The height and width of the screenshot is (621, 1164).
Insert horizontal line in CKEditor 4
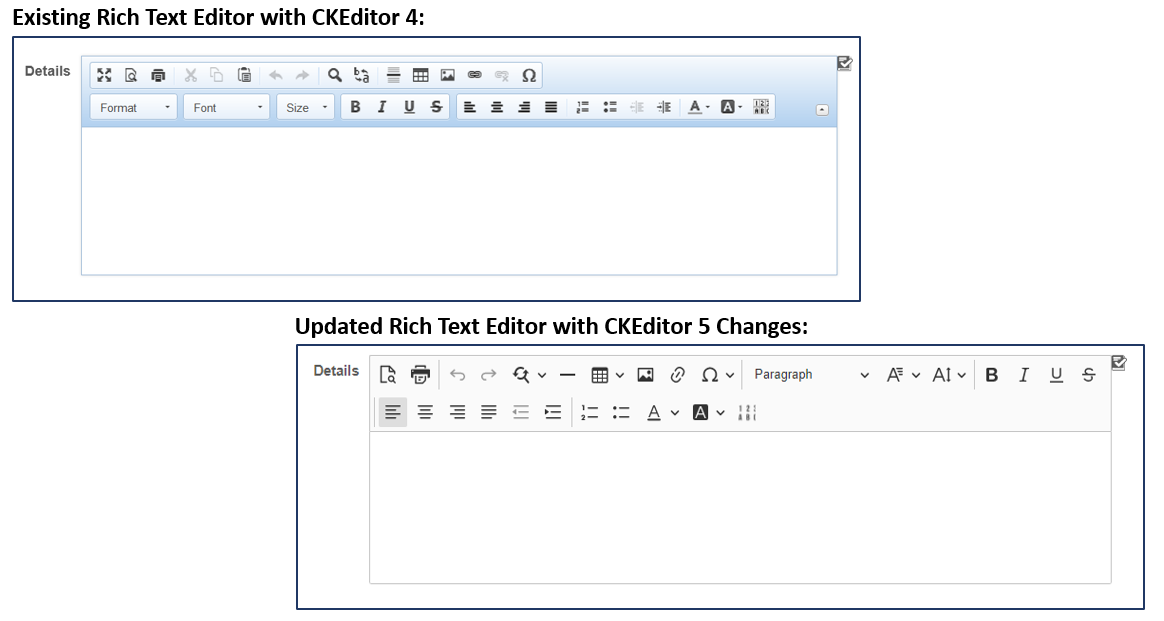393,75
